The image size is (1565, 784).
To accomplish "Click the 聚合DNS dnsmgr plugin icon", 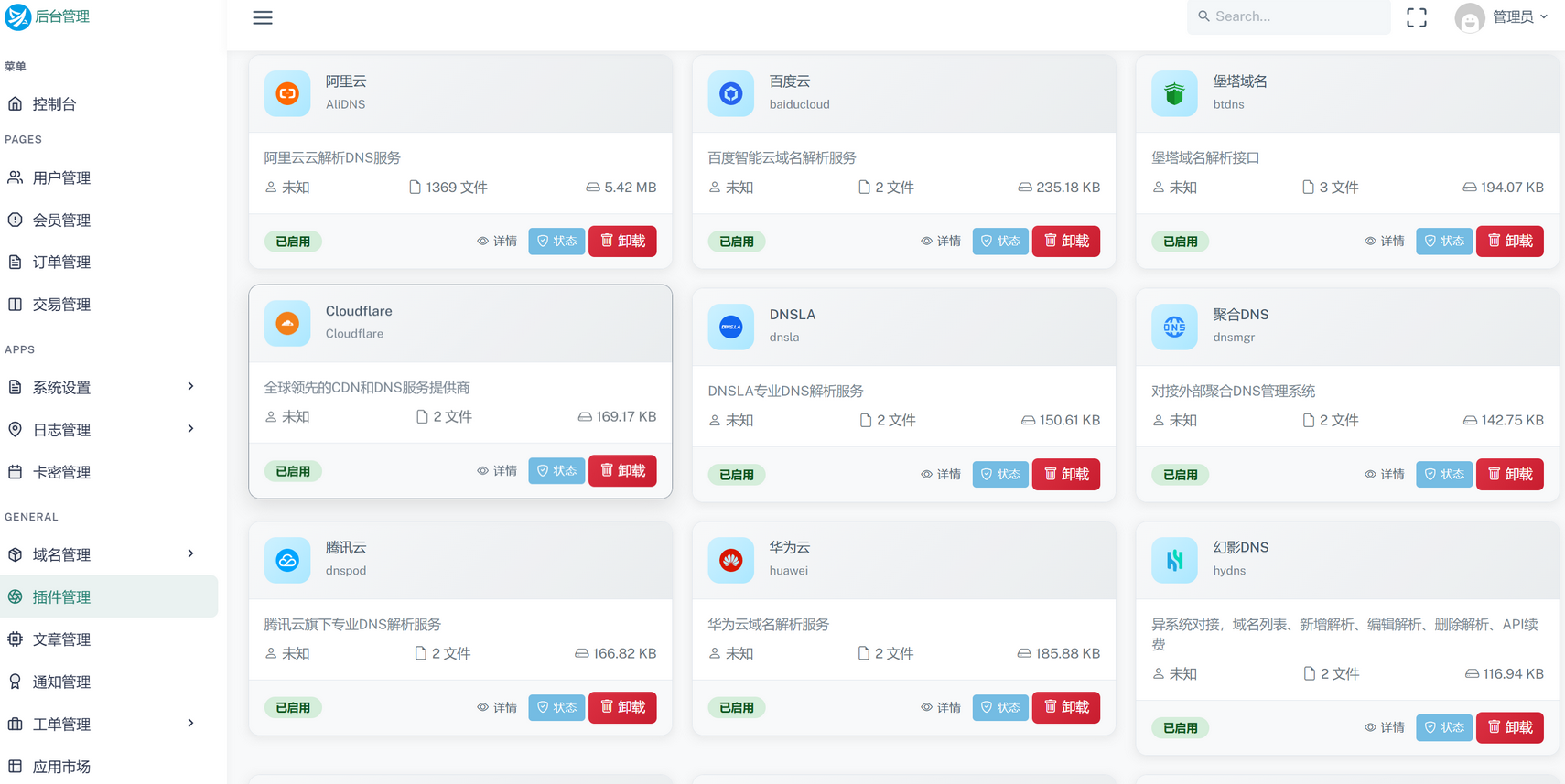I will coord(1174,327).
